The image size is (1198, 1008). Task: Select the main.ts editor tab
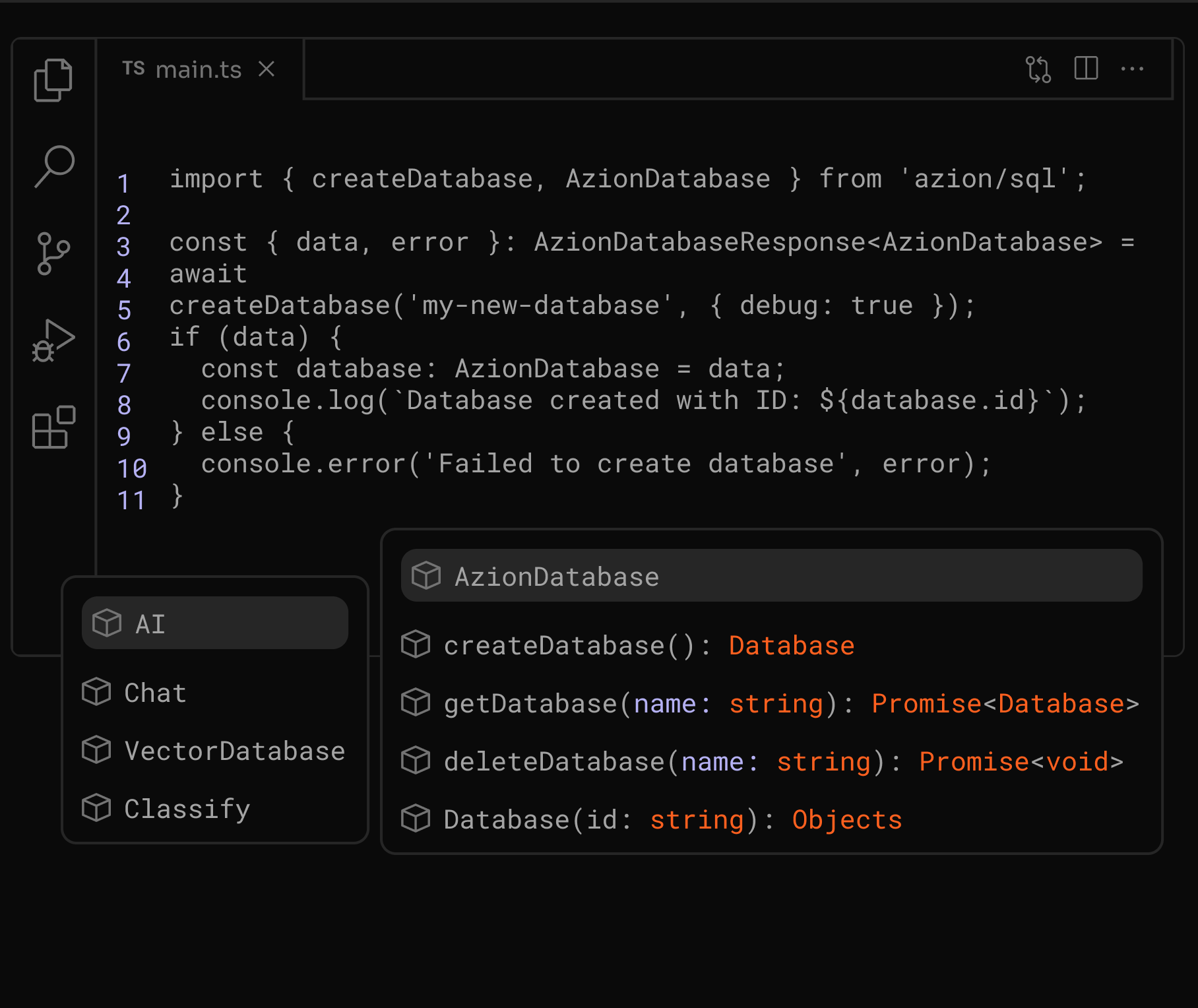200,69
